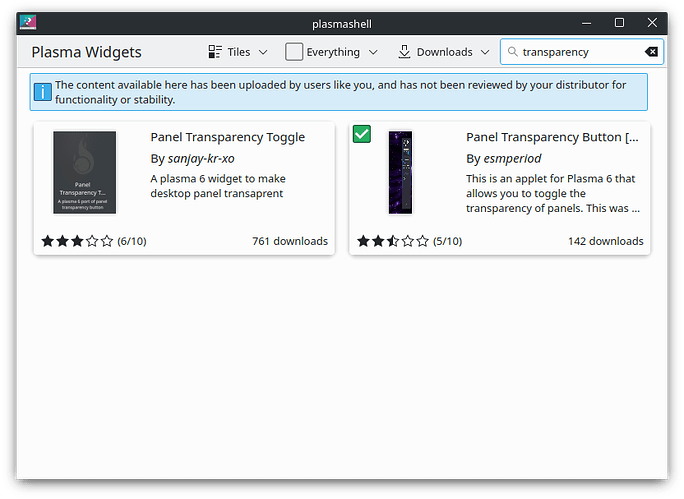Clear the search text field
The image size is (684, 499).
click(651, 52)
